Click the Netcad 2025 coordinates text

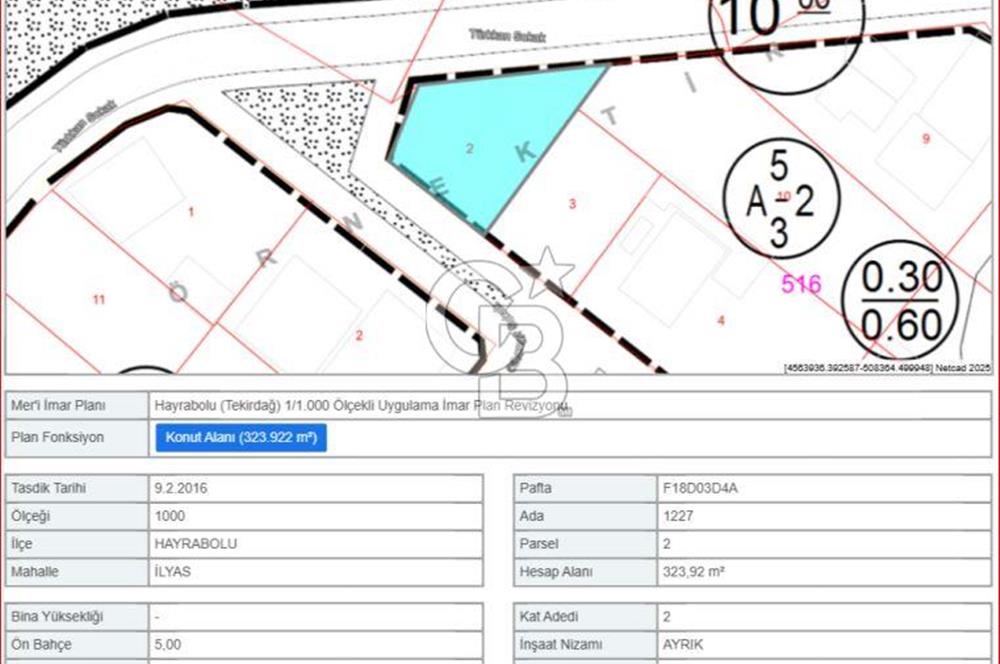point(887,368)
